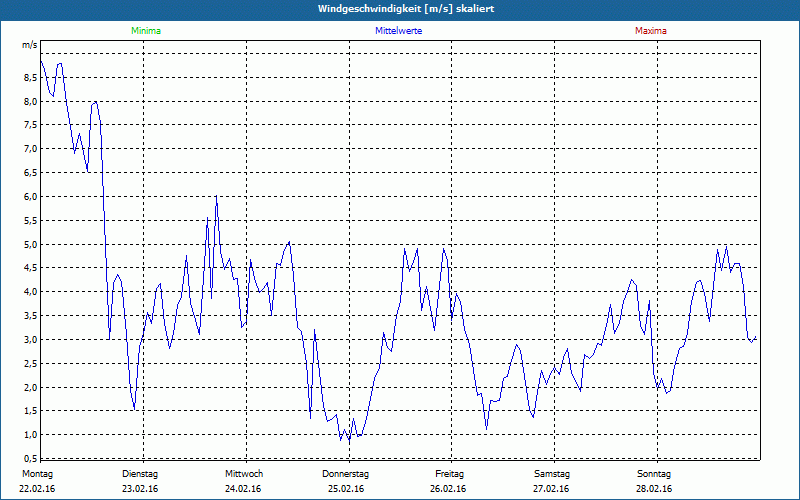Click the 3,0 y-axis value

(30, 340)
